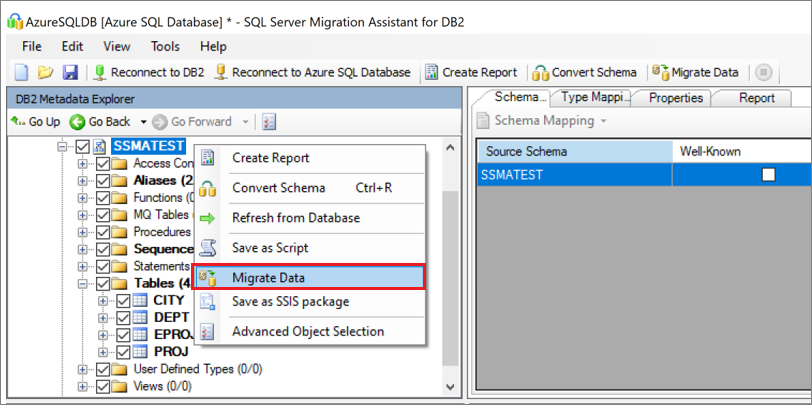Click the Open Project folder icon
This screenshot has width=812, height=405.
tap(46, 72)
